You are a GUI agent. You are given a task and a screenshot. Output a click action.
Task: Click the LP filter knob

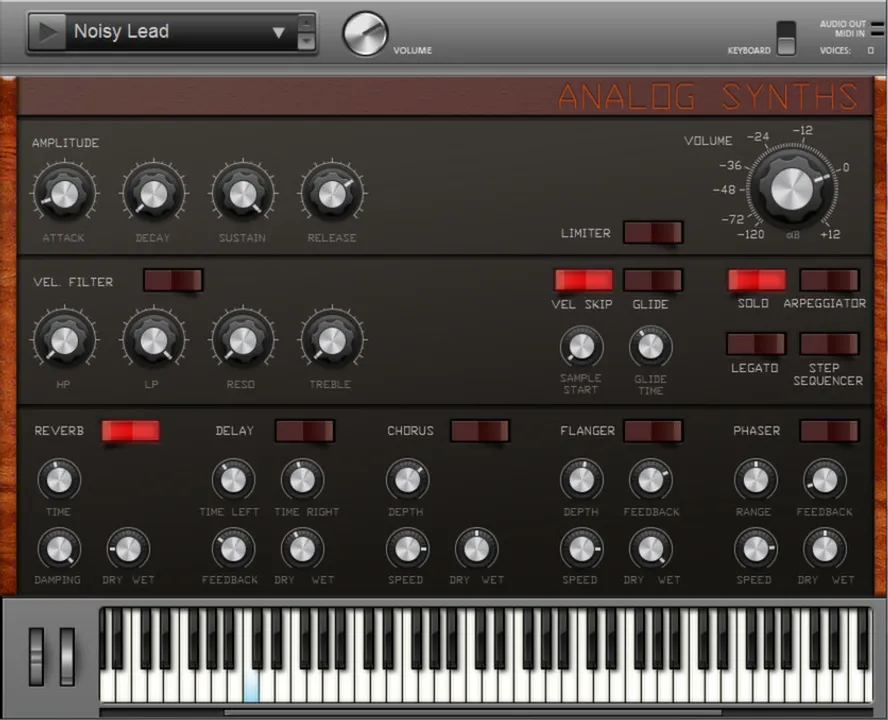153,340
